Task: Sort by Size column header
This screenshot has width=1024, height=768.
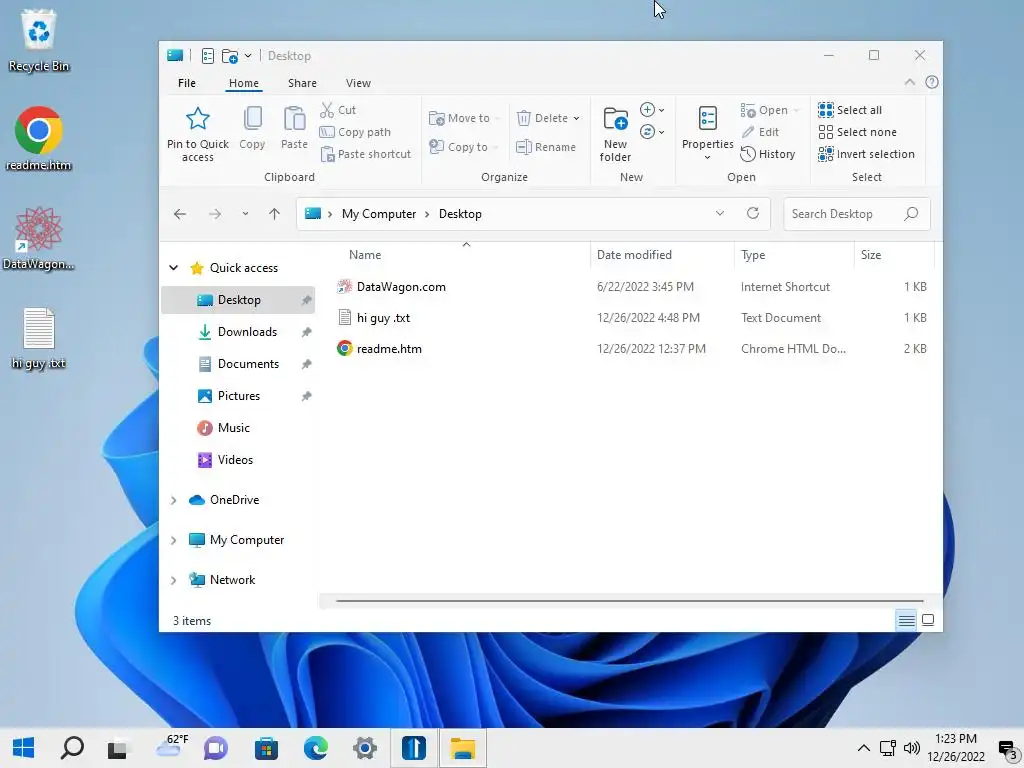Action: 893,255
